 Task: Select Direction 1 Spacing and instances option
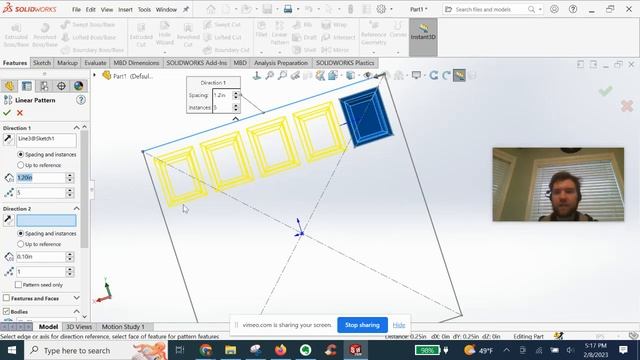[x=20, y=154]
